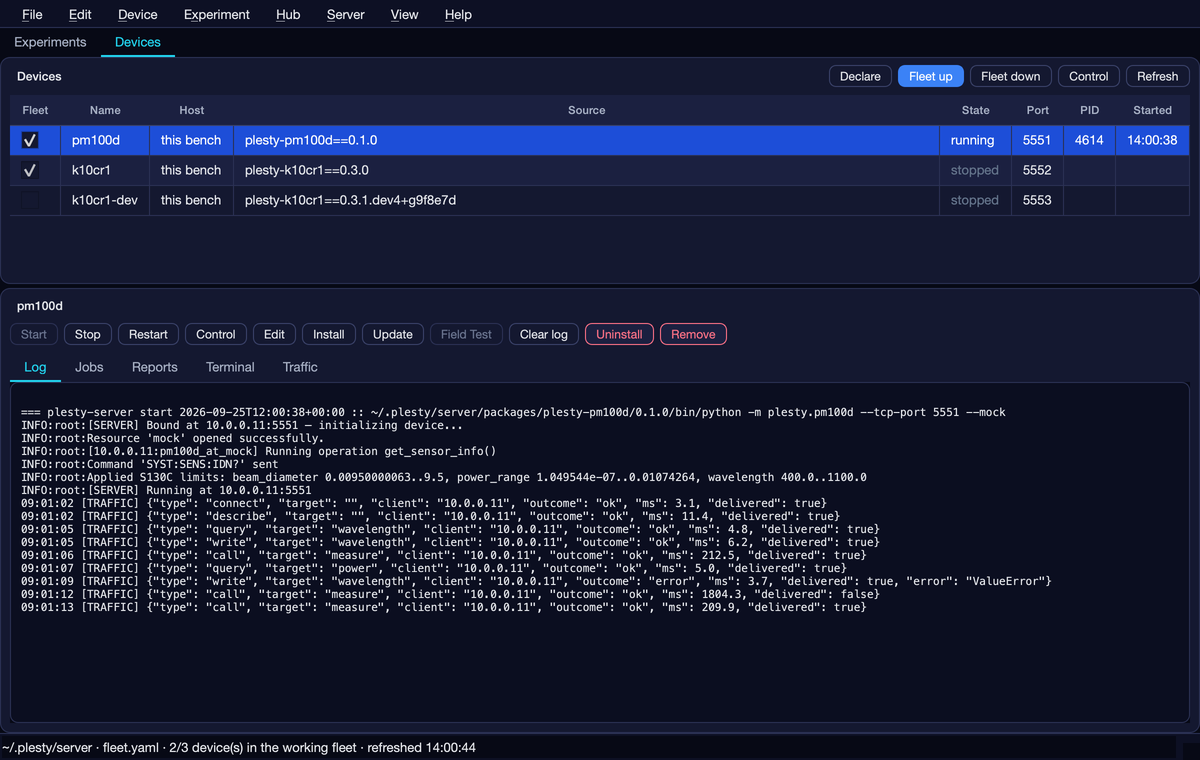Click port 5551 cell
1200x760 pixels.
tap(1037, 140)
